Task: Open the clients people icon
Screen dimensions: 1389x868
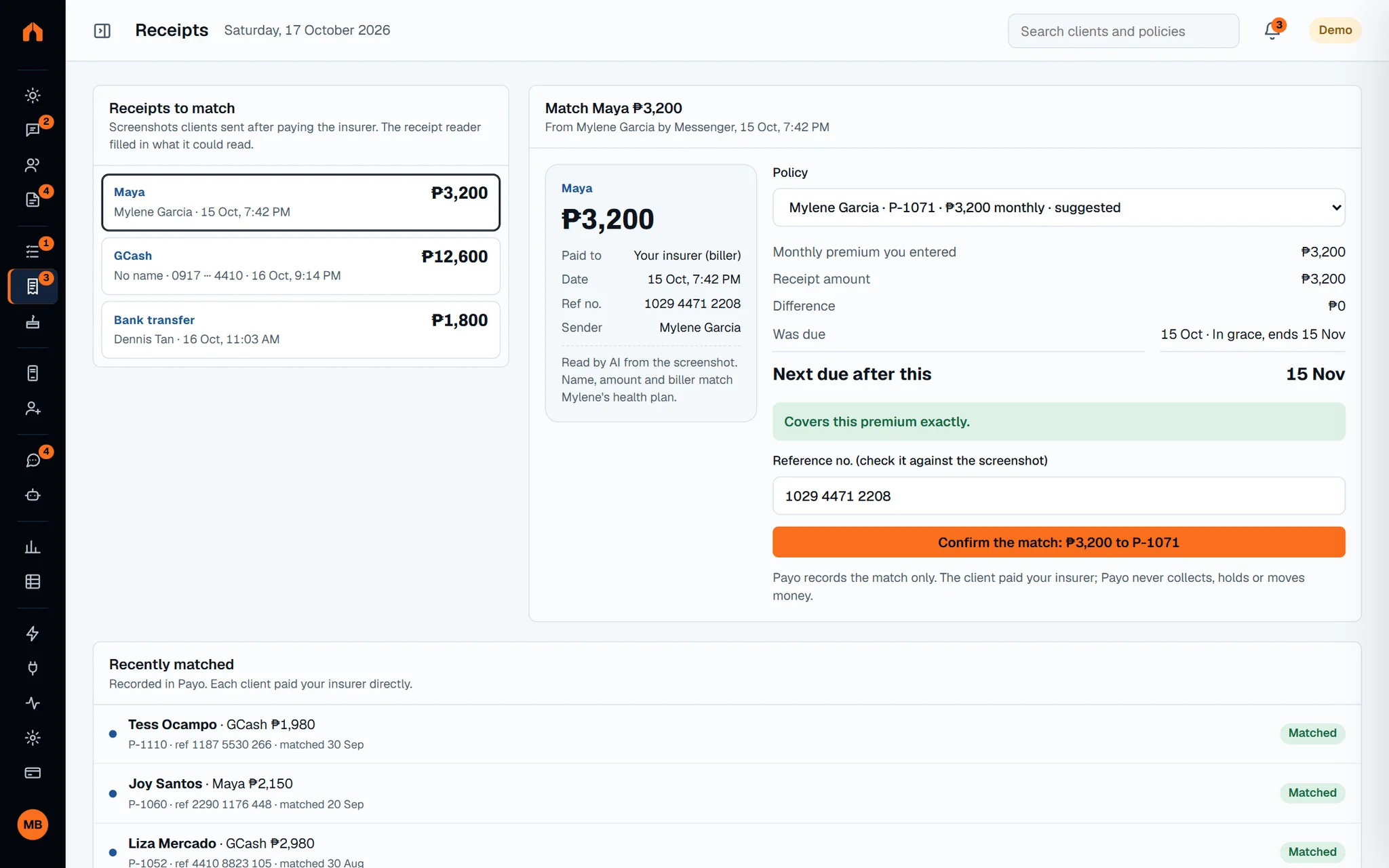Action: pos(33,165)
